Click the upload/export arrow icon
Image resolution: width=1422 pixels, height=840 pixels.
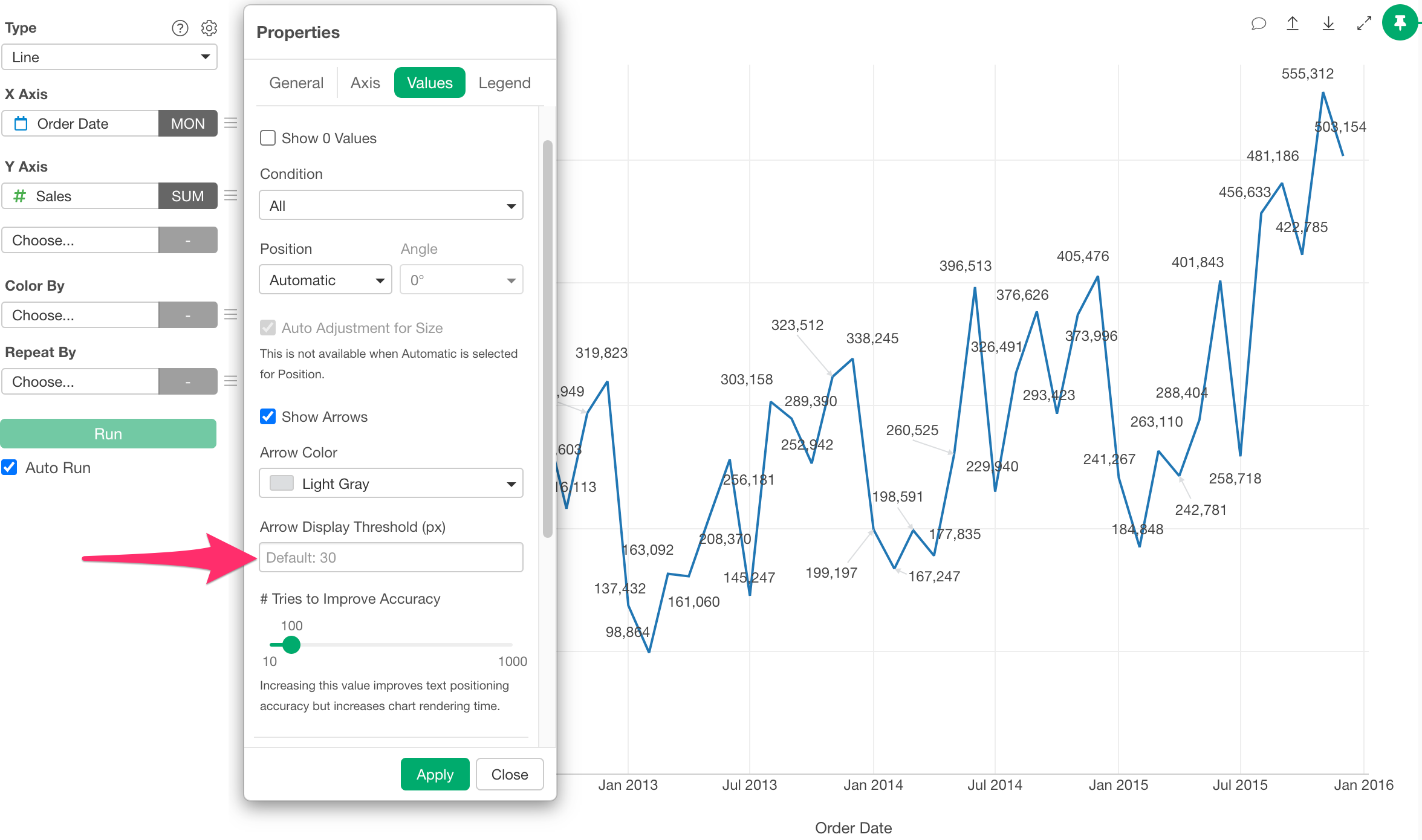1293,24
